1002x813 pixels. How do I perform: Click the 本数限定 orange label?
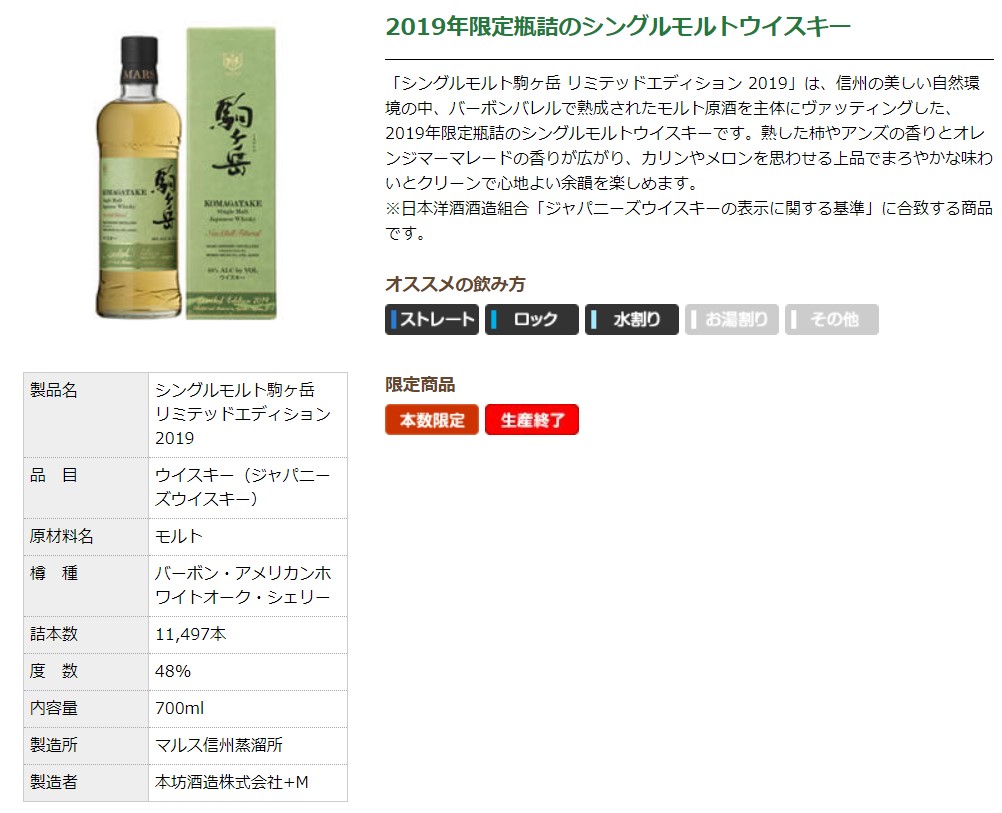(431, 419)
